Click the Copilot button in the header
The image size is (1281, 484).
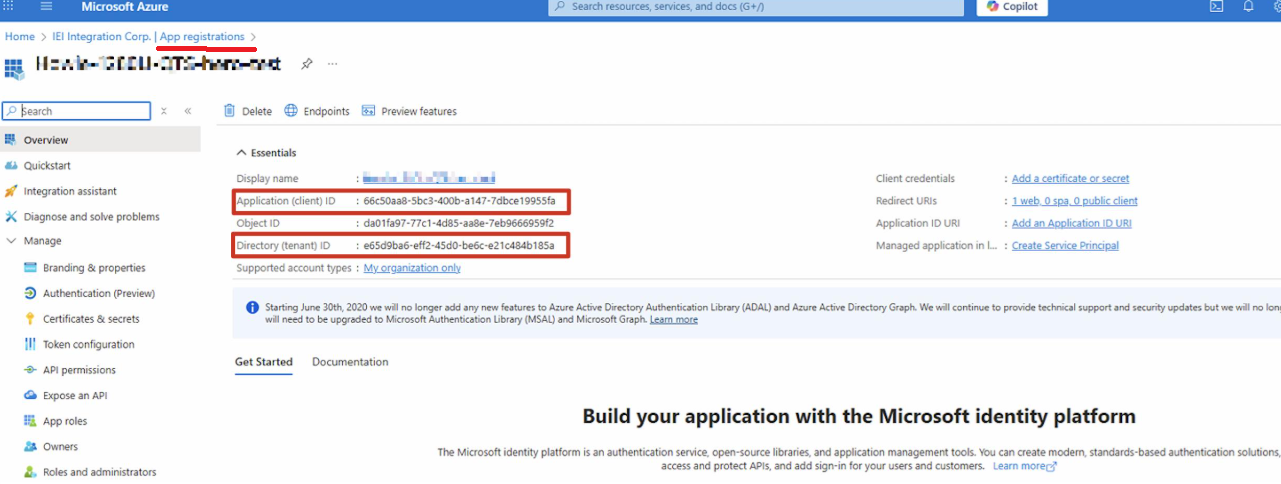click(x=1012, y=6)
